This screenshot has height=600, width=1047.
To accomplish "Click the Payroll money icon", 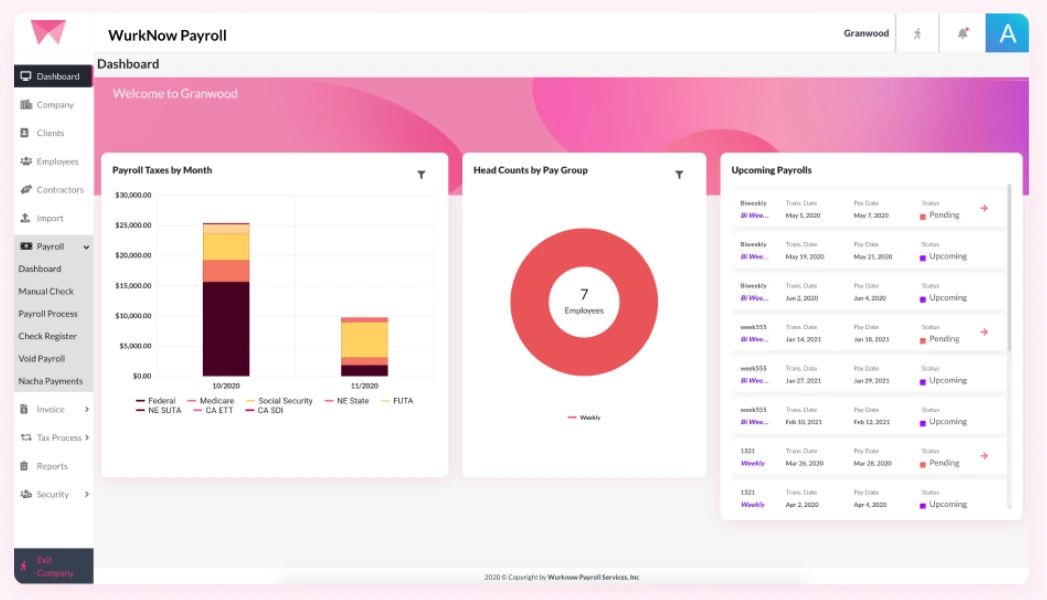I will [x=26, y=246].
